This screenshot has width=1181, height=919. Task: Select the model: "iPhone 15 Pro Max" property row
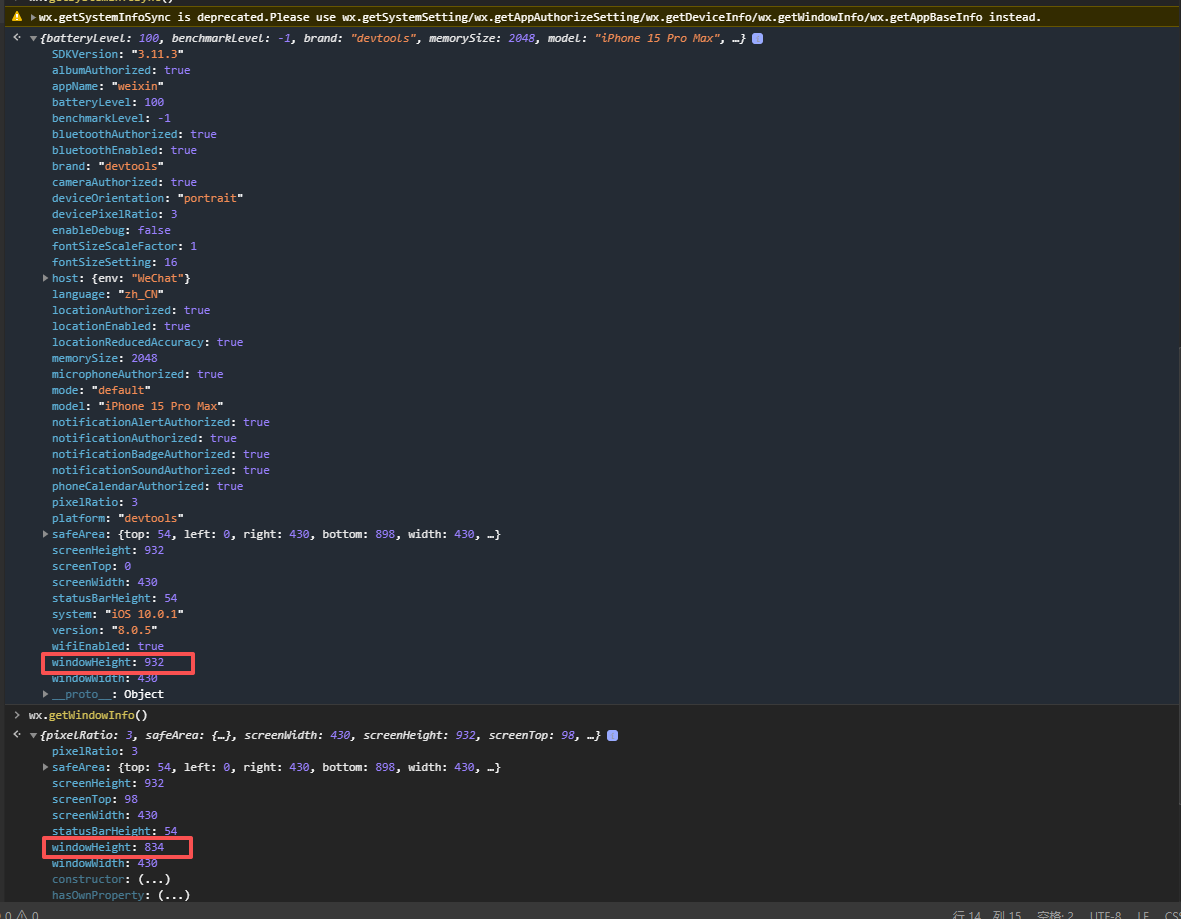[137, 406]
